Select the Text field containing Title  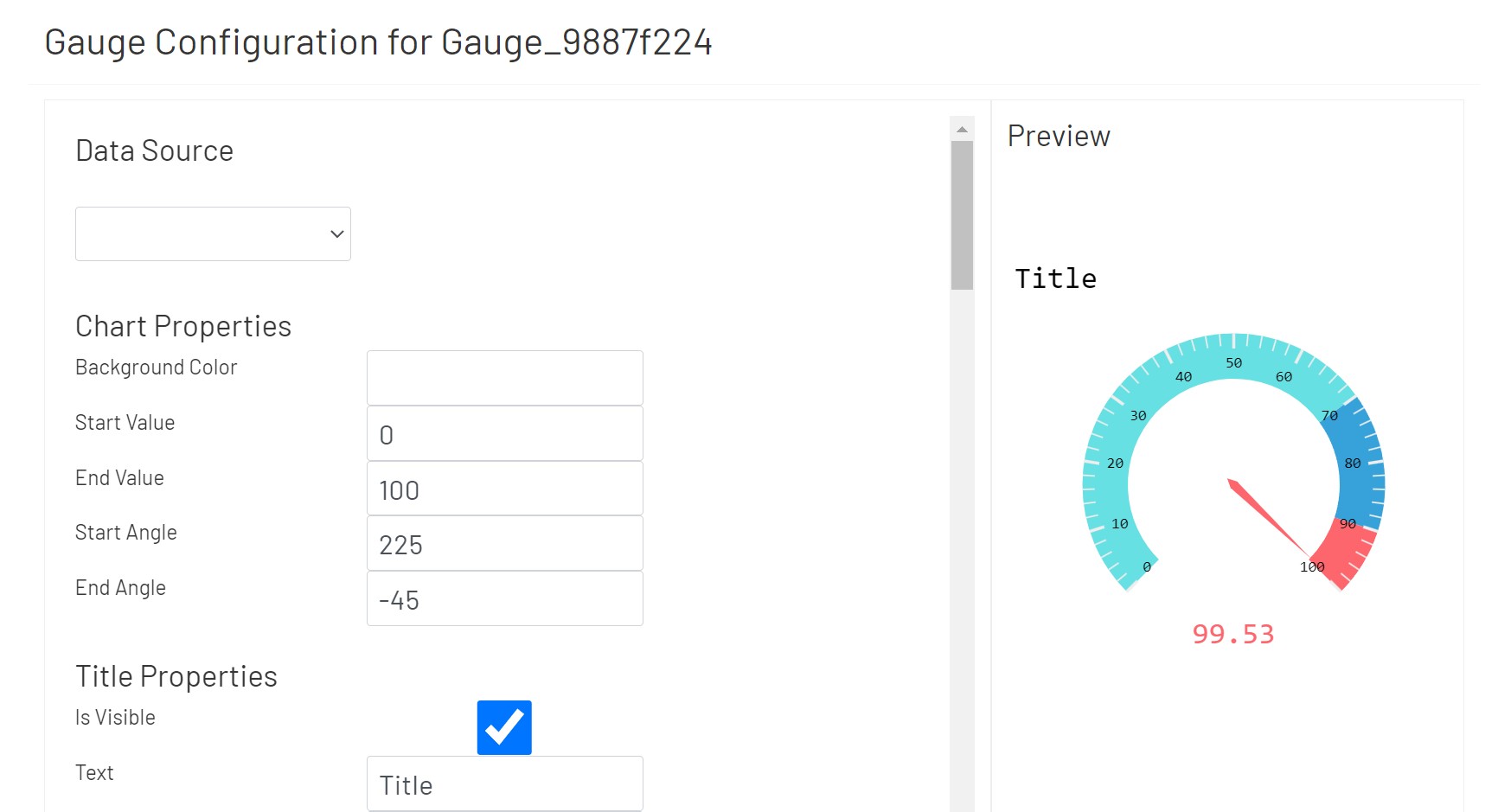coord(504,783)
